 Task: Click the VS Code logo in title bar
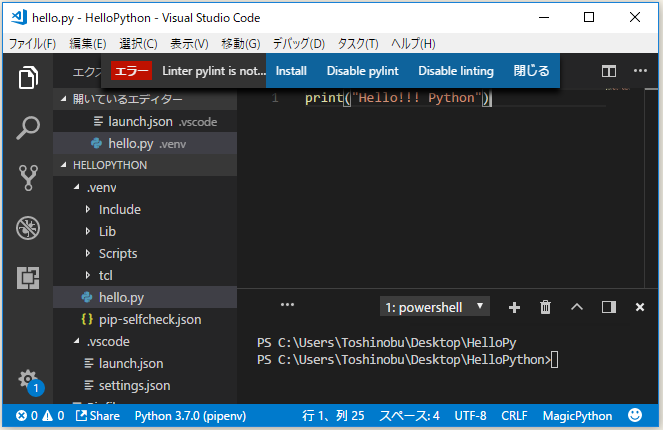[19, 17]
